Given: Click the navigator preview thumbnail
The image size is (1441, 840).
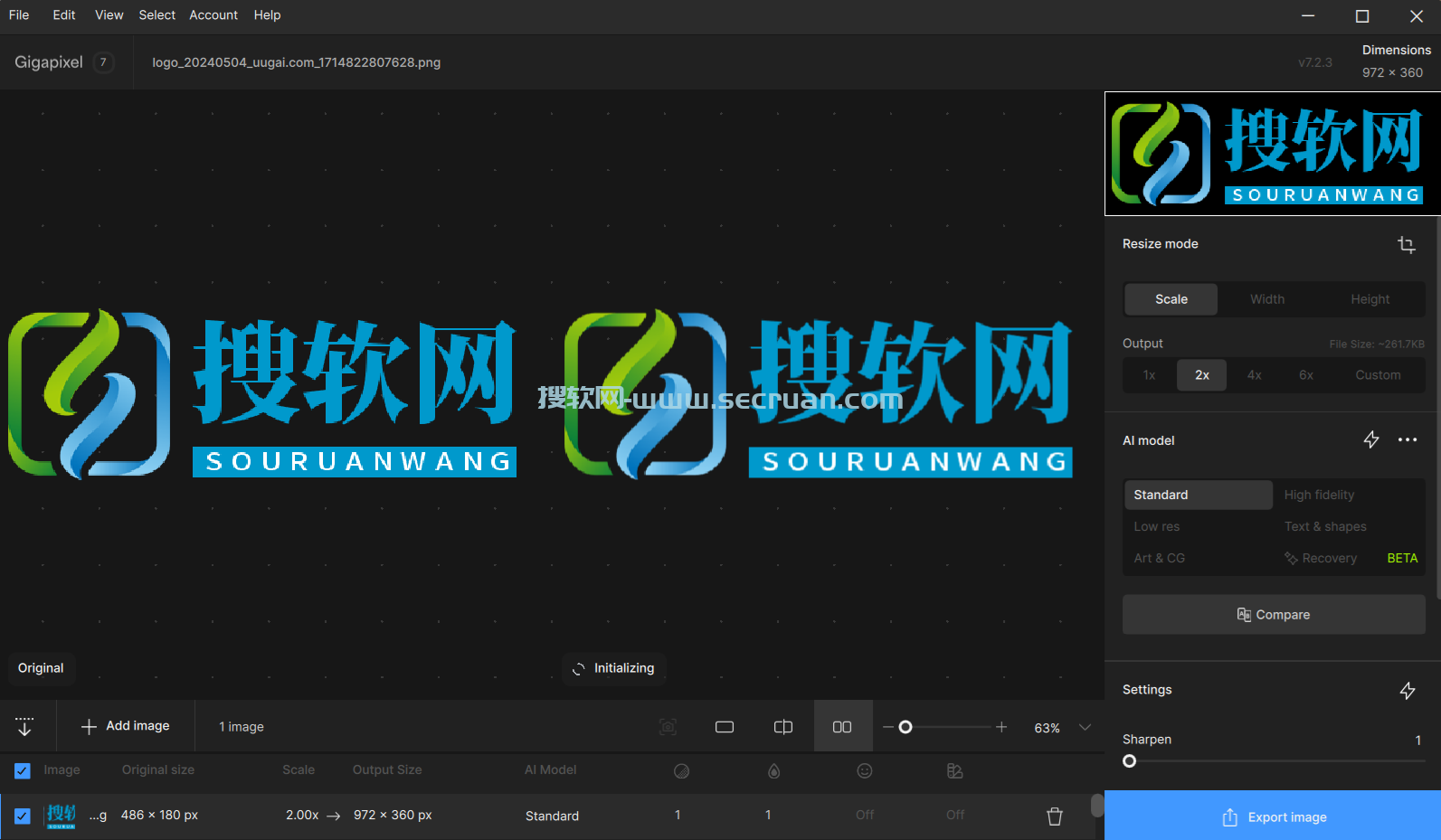Looking at the screenshot, I should click(x=1272, y=154).
